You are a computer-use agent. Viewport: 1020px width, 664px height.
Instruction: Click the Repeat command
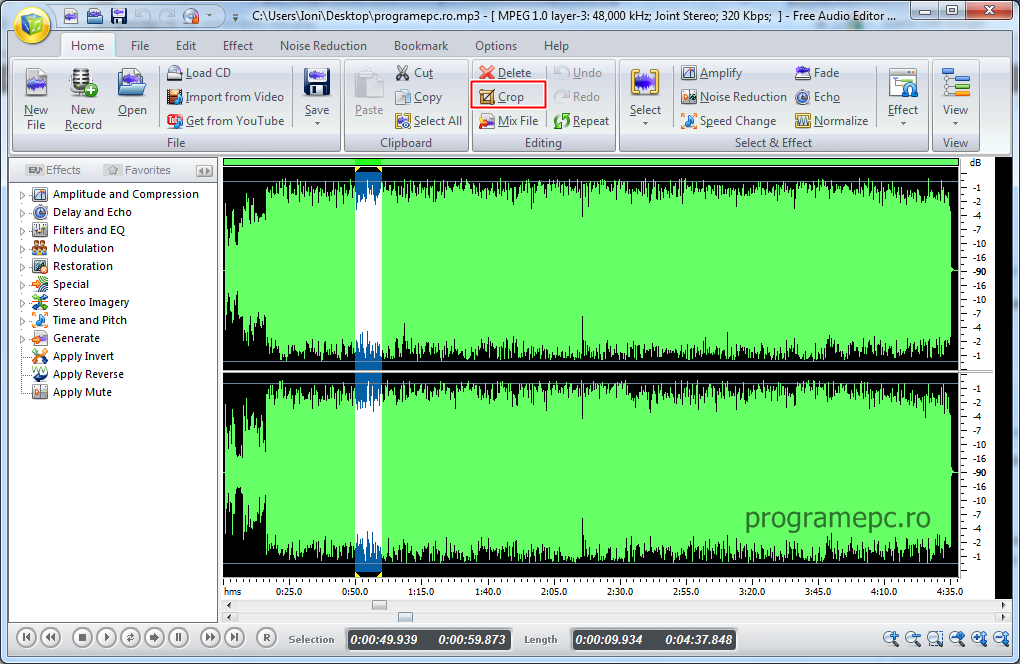coord(582,121)
